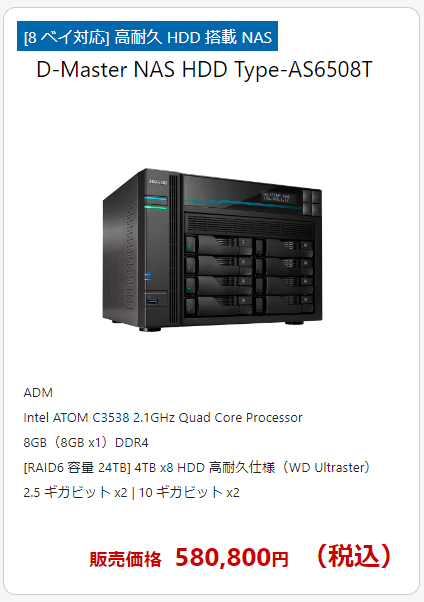The height and width of the screenshot is (602, 424).
Task: Click the 580,800円 sale price
Action: (232, 557)
